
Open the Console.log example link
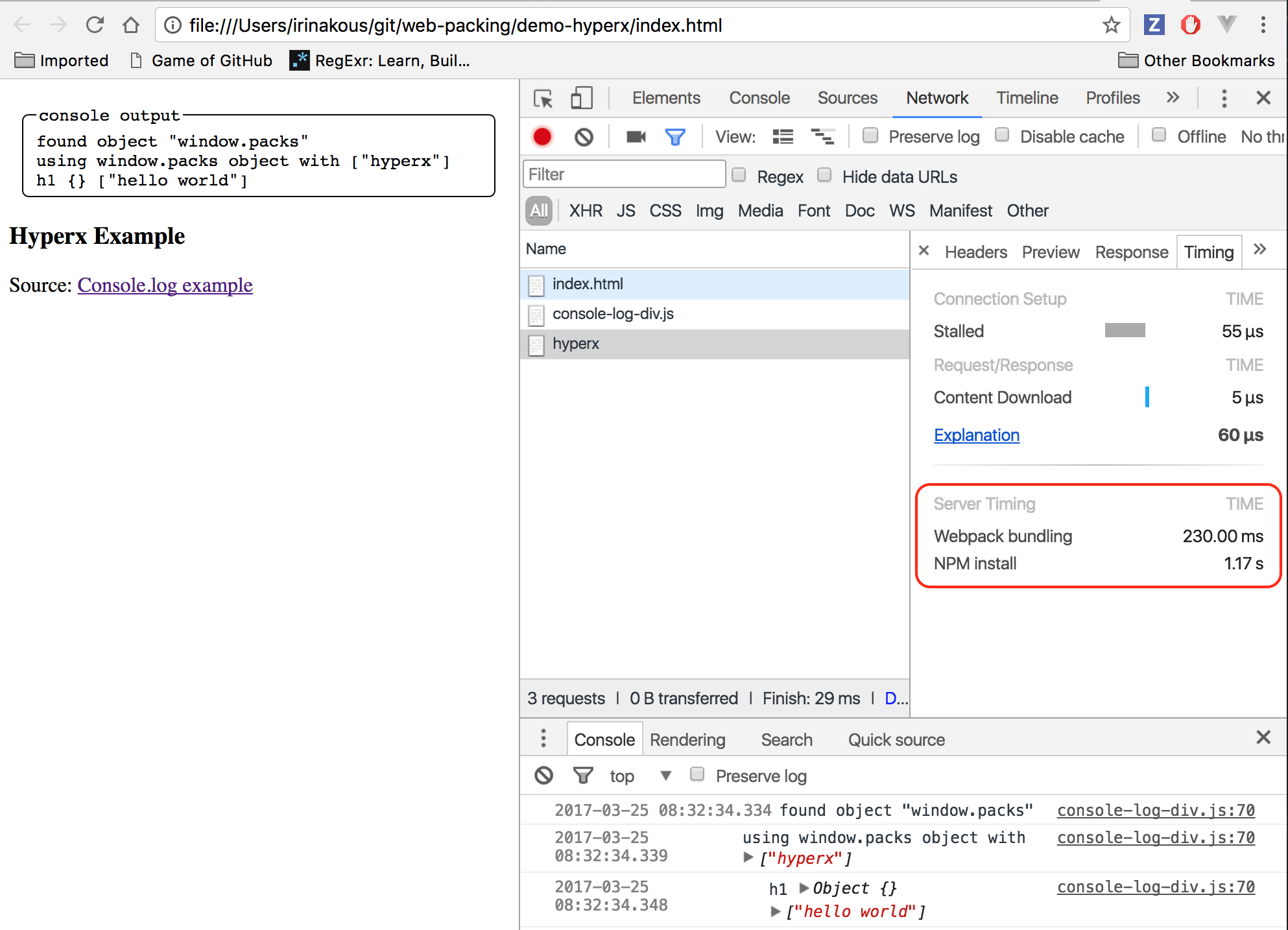click(x=165, y=285)
